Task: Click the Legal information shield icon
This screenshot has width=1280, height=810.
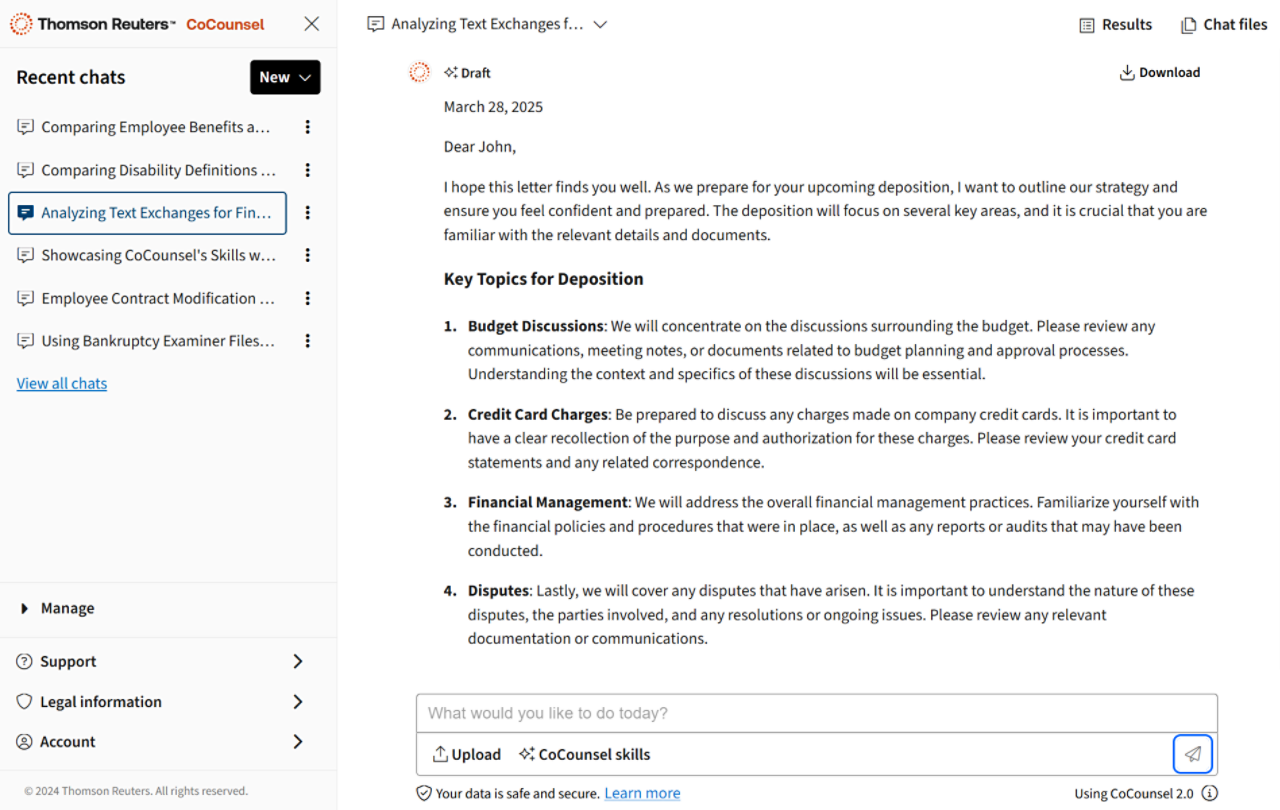Action: (25, 702)
